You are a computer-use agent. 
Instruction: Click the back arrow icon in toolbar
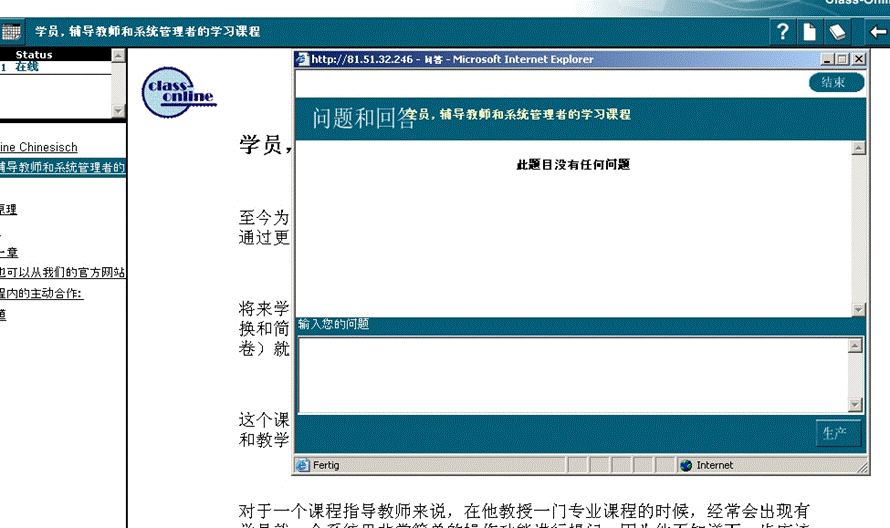coord(877,32)
